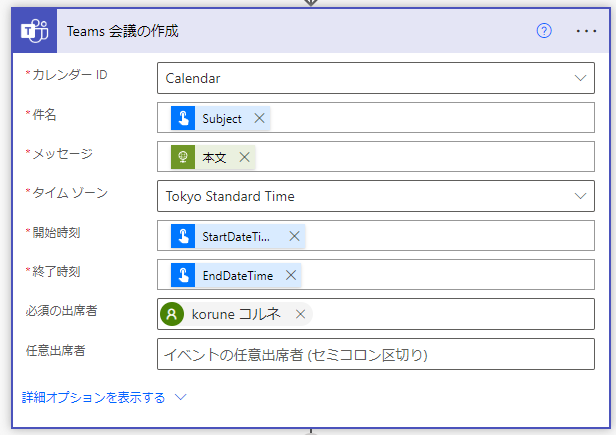Image resolution: width=616 pixels, height=435 pixels.
Task: Click korune attendee avatar icon
Action: click(x=172, y=314)
